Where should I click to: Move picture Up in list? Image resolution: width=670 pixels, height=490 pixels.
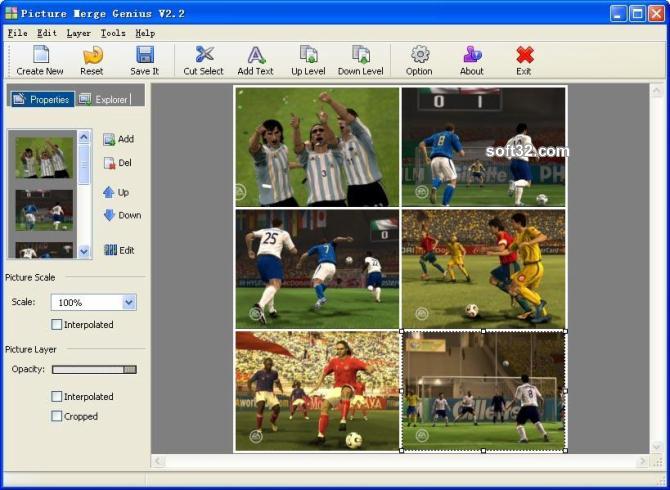pyautogui.click(x=116, y=192)
